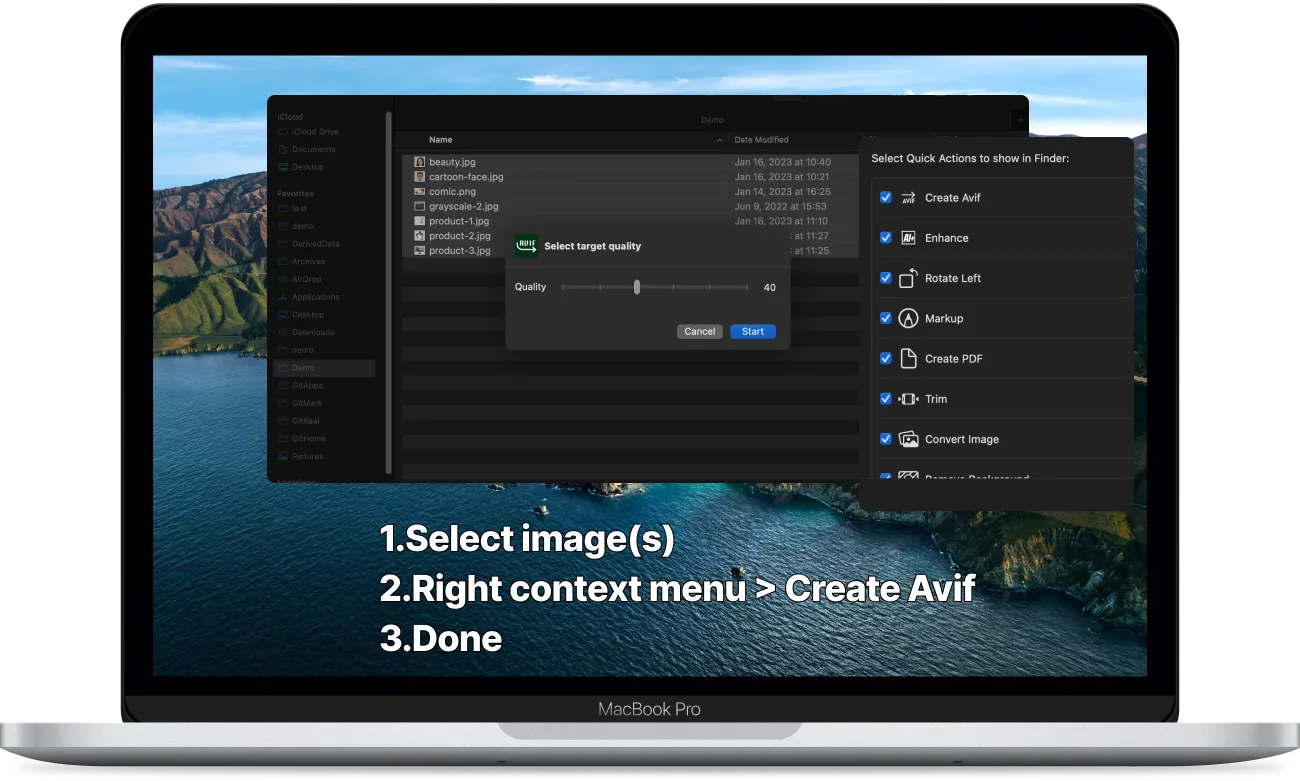The height and width of the screenshot is (781, 1300).
Task: Open the GitApps folder in the sidebar
Action: pos(300,385)
